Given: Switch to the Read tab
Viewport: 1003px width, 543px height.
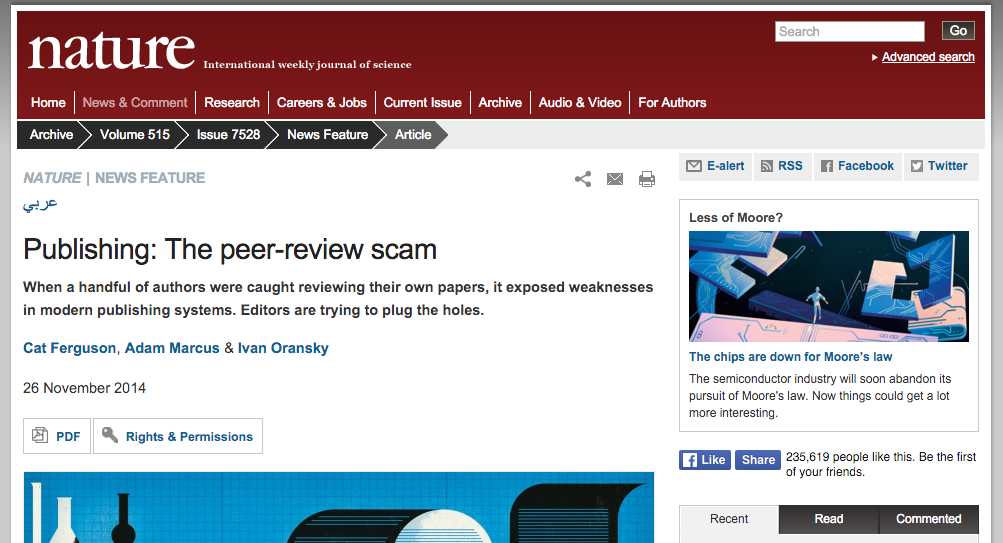Looking at the screenshot, I should click(828, 519).
